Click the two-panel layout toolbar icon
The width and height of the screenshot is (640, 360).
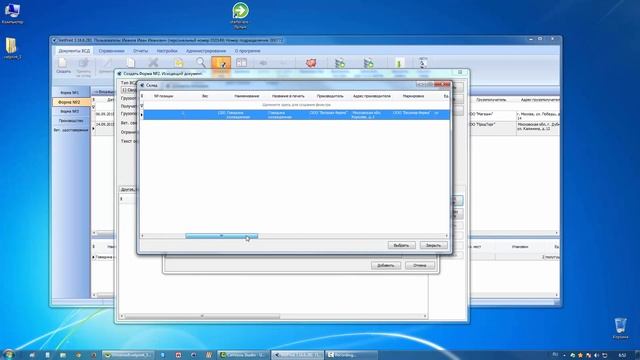(242, 63)
